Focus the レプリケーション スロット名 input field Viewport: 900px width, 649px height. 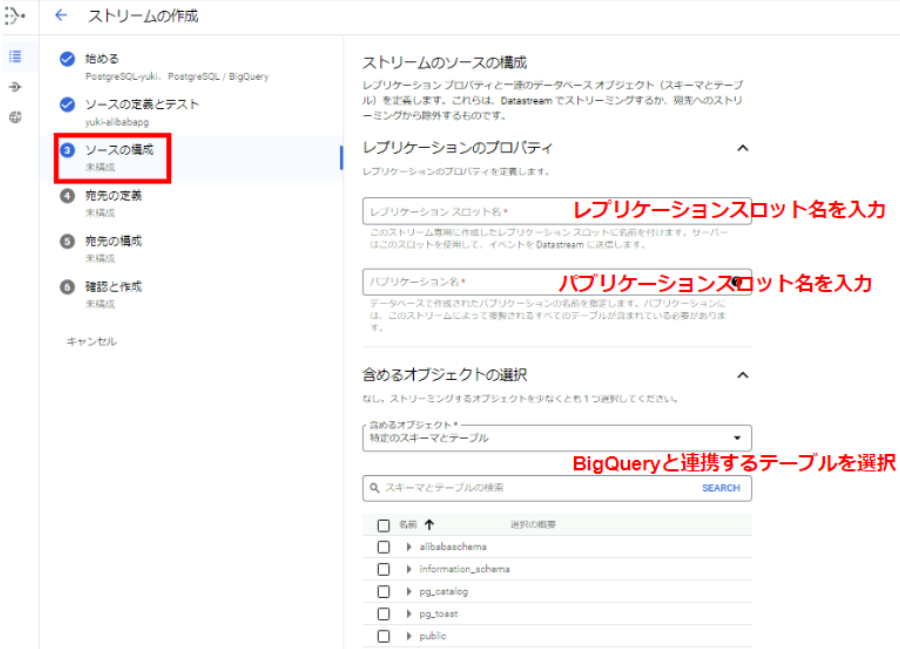click(557, 212)
